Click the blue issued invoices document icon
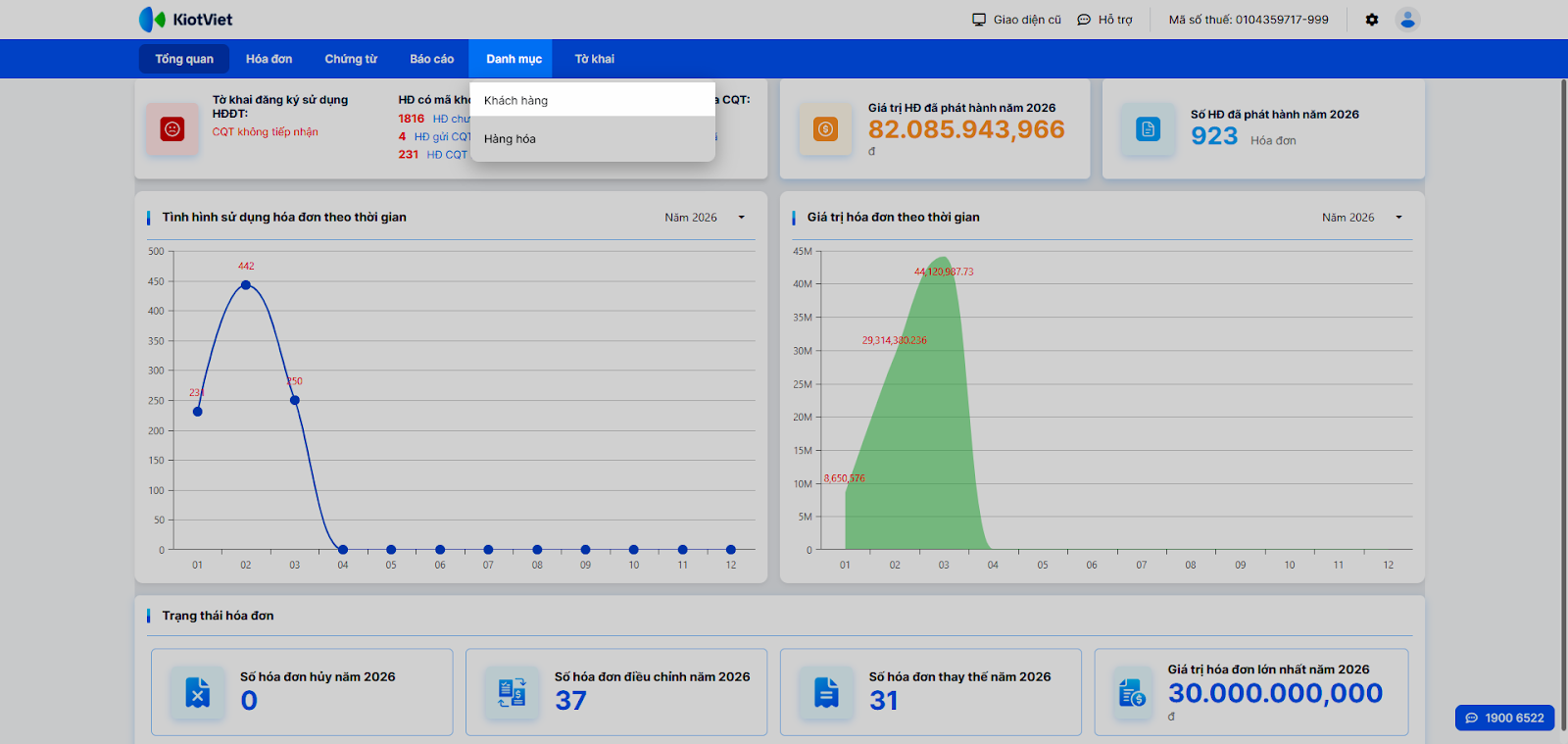 click(x=1148, y=128)
